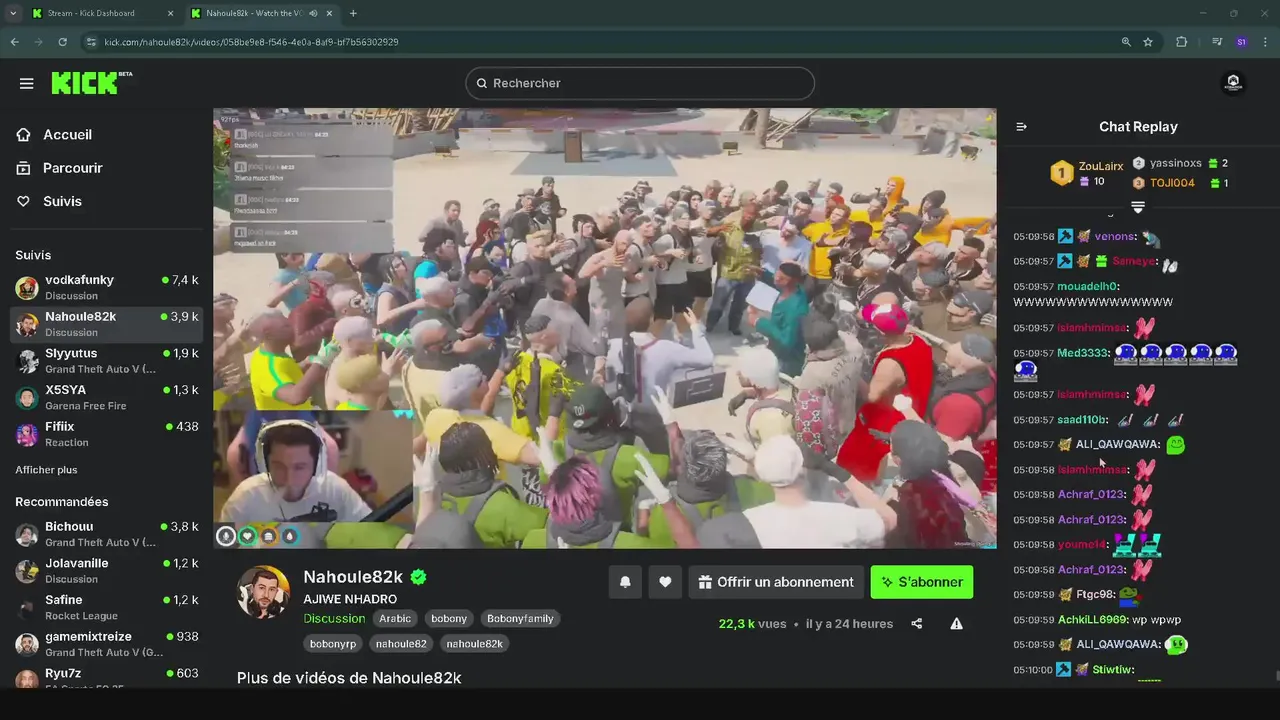Viewport: 1280px width, 720px height.
Task: Open the browser extensions icon
Action: click(1182, 42)
